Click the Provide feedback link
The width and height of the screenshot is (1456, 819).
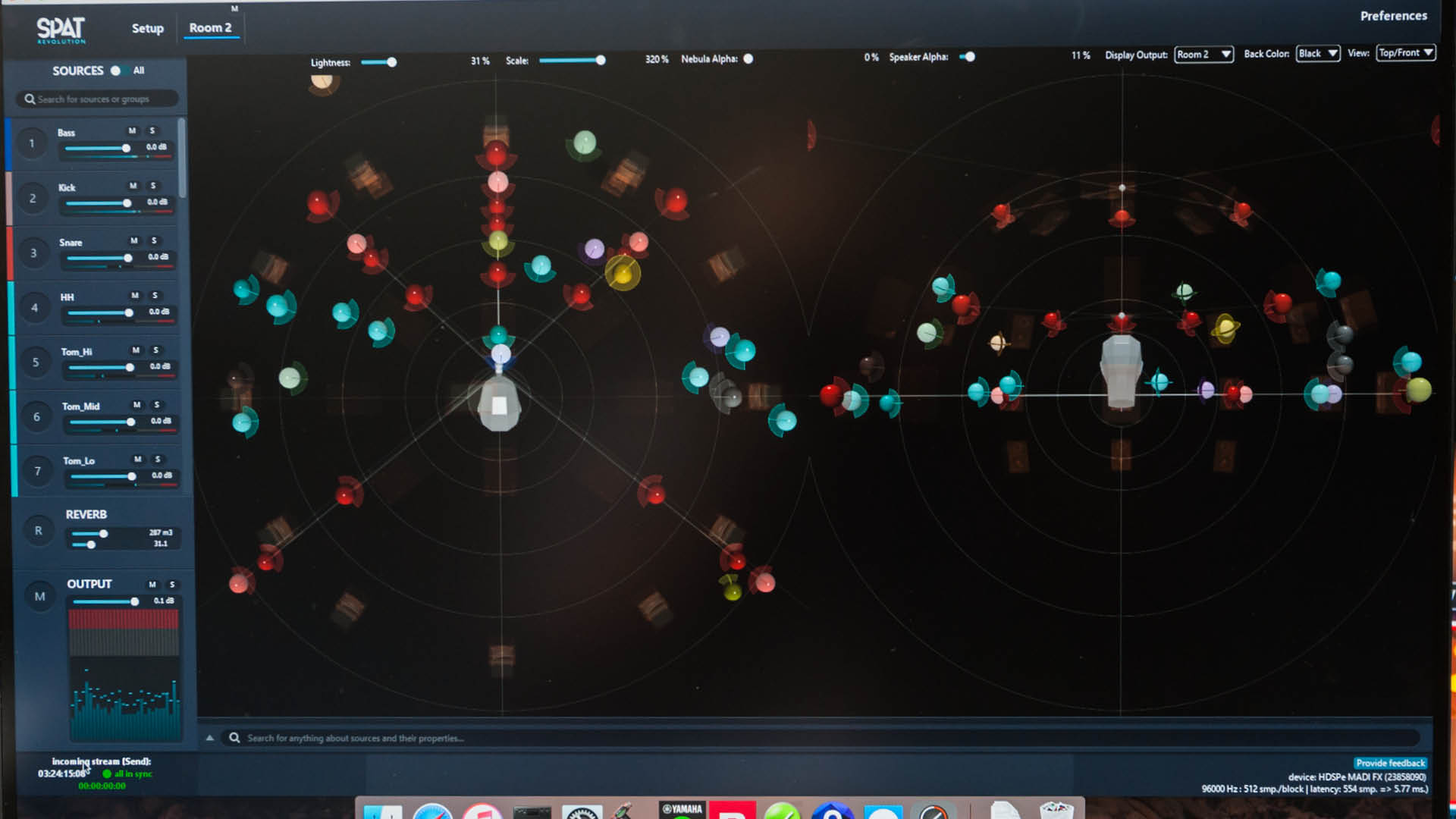click(1390, 763)
